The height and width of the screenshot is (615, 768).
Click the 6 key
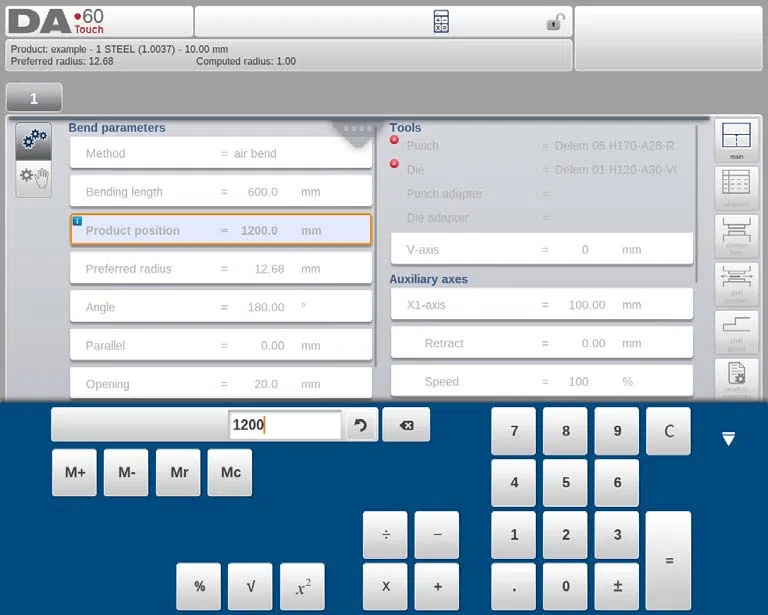tap(617, 483)
